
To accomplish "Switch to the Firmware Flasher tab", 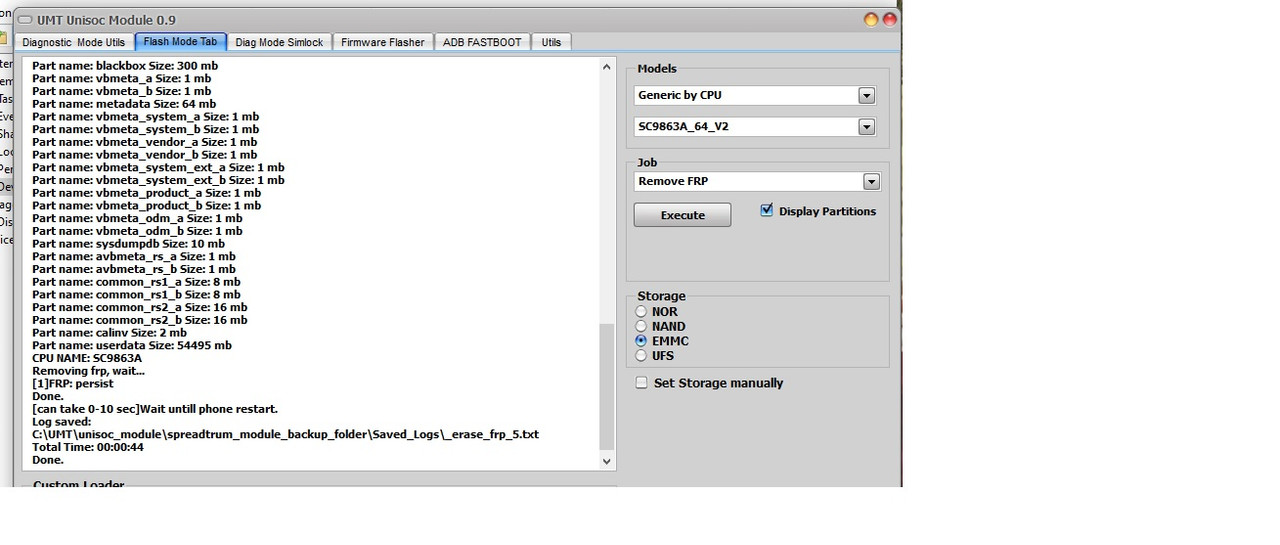I will [383, 42].
